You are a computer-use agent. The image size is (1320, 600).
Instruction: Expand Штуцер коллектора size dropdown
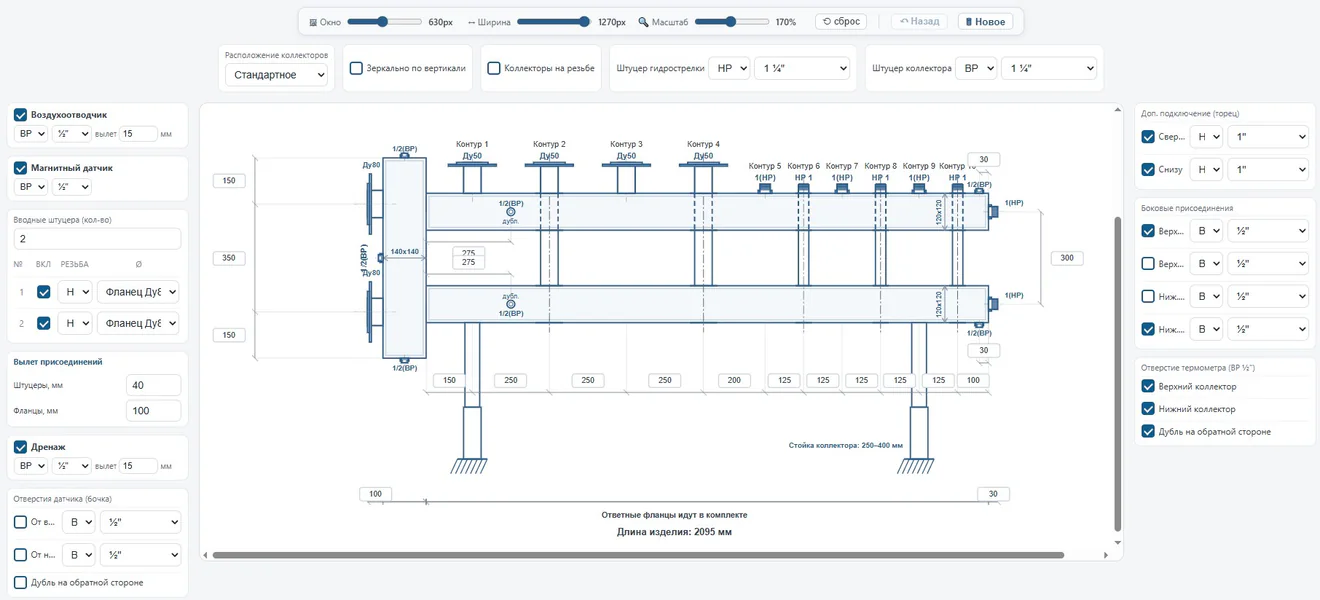[1049, 68]
